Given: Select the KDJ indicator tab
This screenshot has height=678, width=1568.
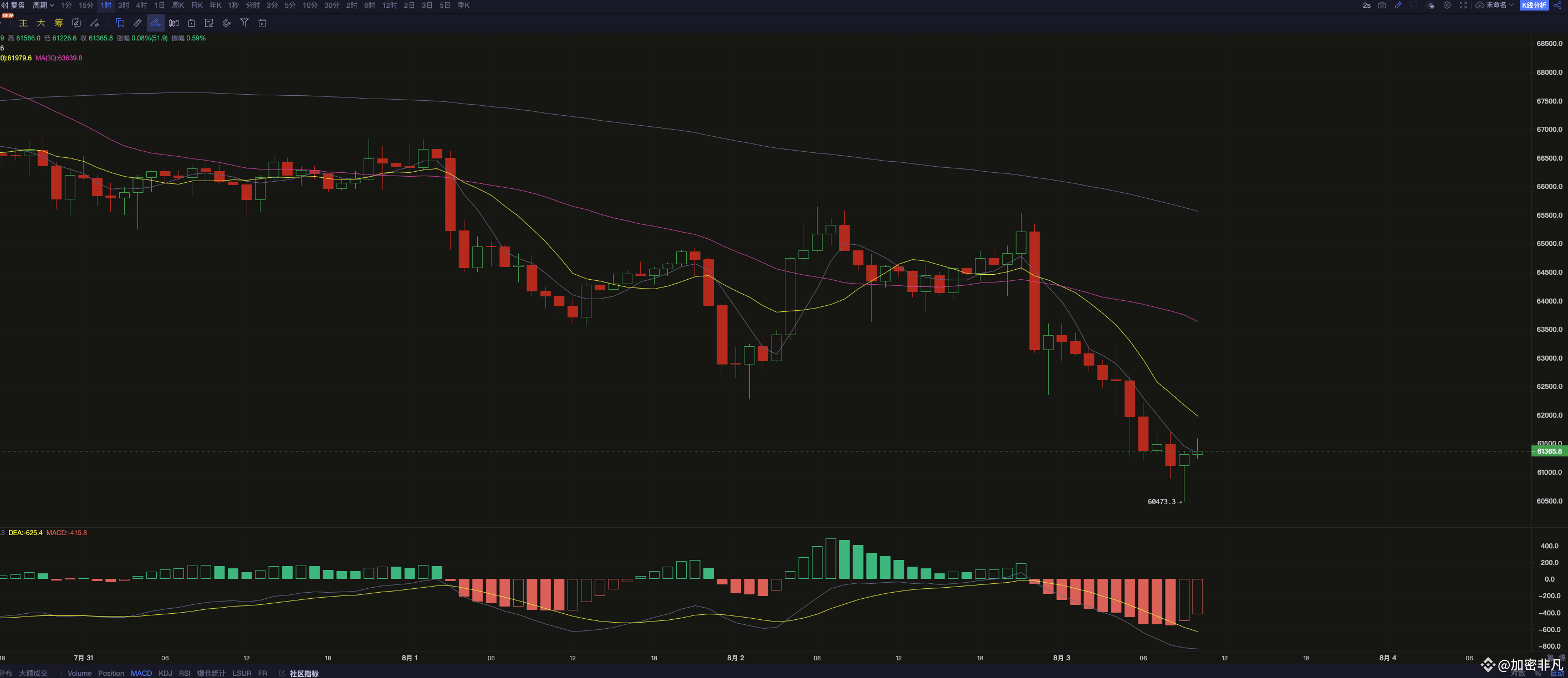Looking at the screenshot, I should (x=165, y=673).
